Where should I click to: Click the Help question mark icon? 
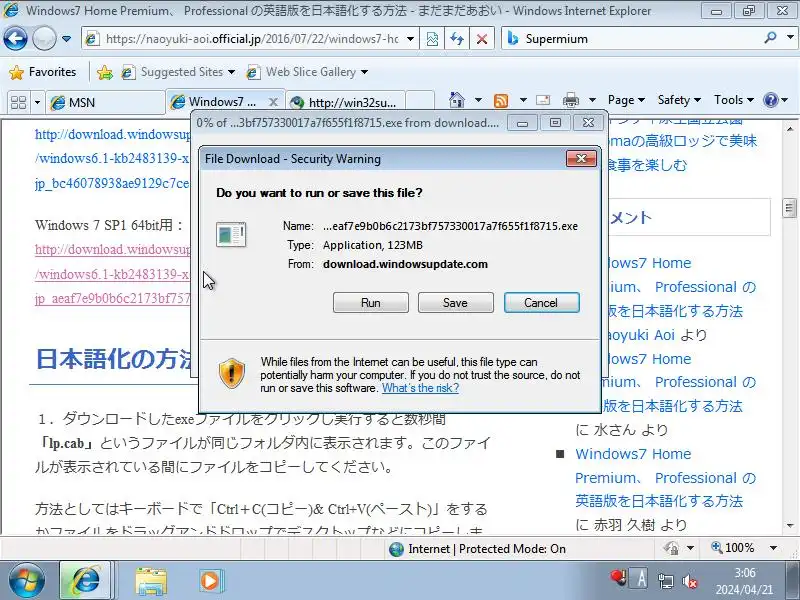coord(770,100)
